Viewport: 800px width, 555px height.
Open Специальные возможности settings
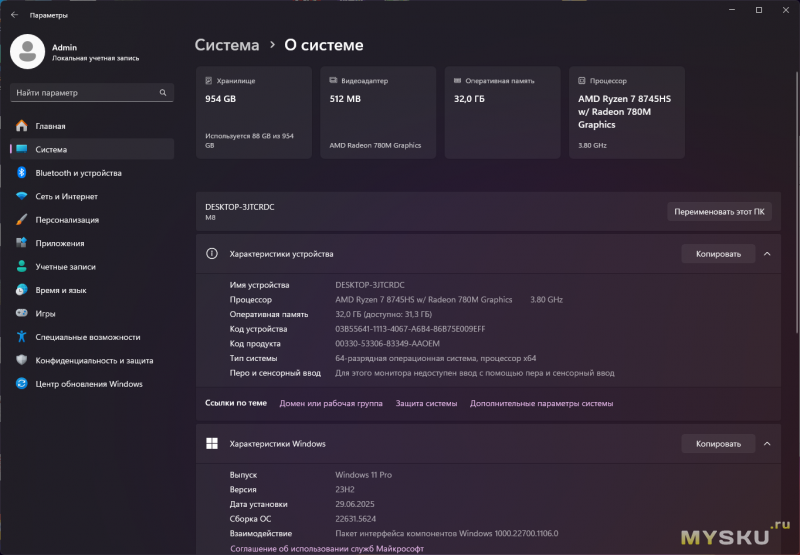click(92, 337)
